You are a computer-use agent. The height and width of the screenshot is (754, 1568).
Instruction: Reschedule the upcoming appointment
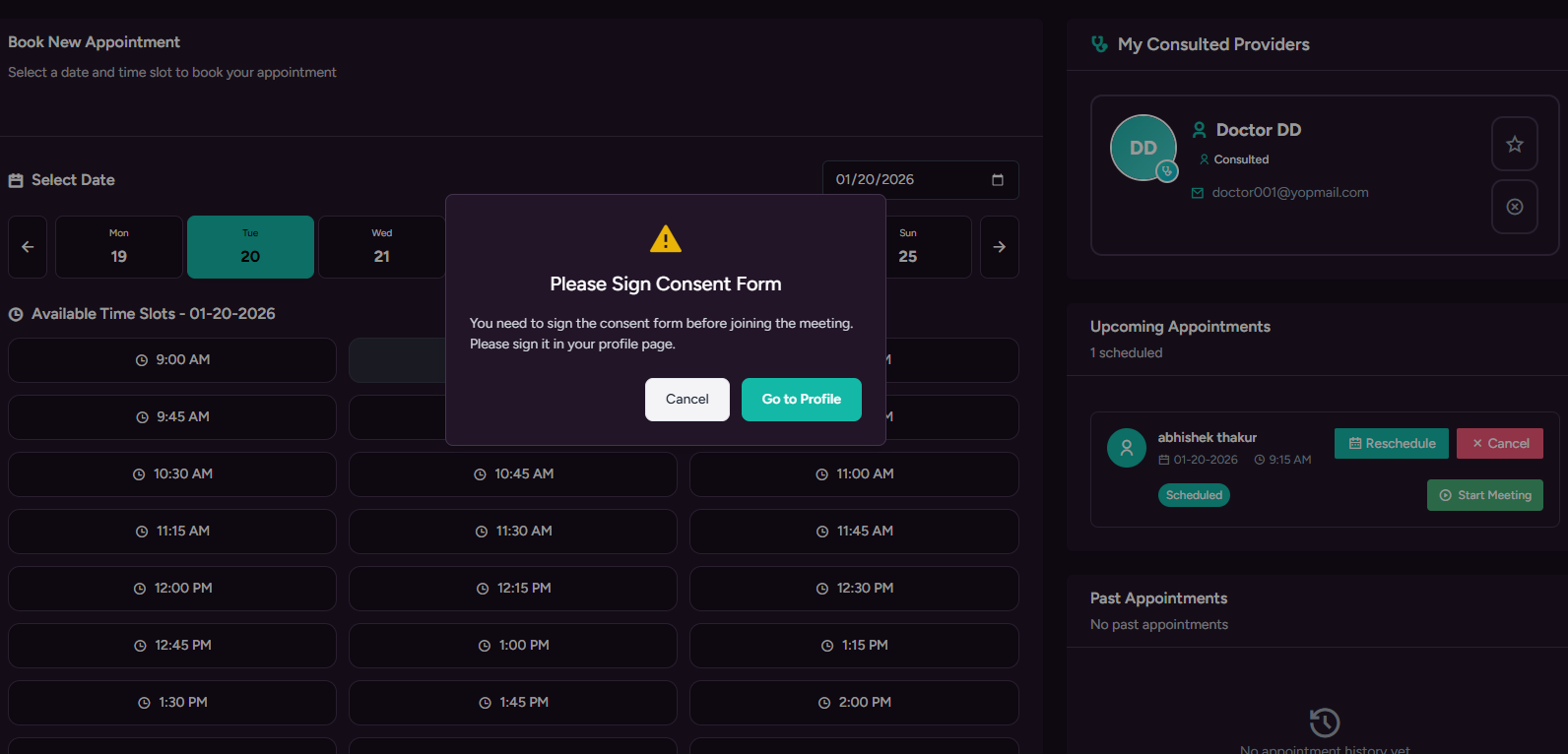tap(1391, 444)
